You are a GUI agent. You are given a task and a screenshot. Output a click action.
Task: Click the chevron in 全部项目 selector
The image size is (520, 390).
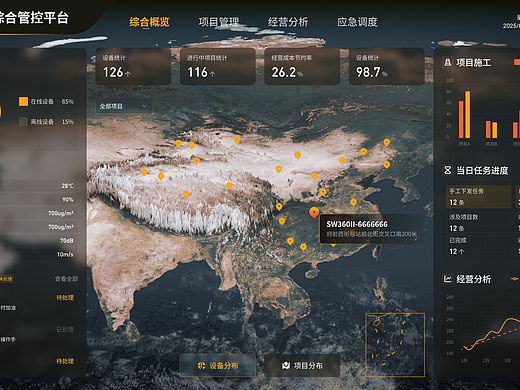[x=144, y=106]
